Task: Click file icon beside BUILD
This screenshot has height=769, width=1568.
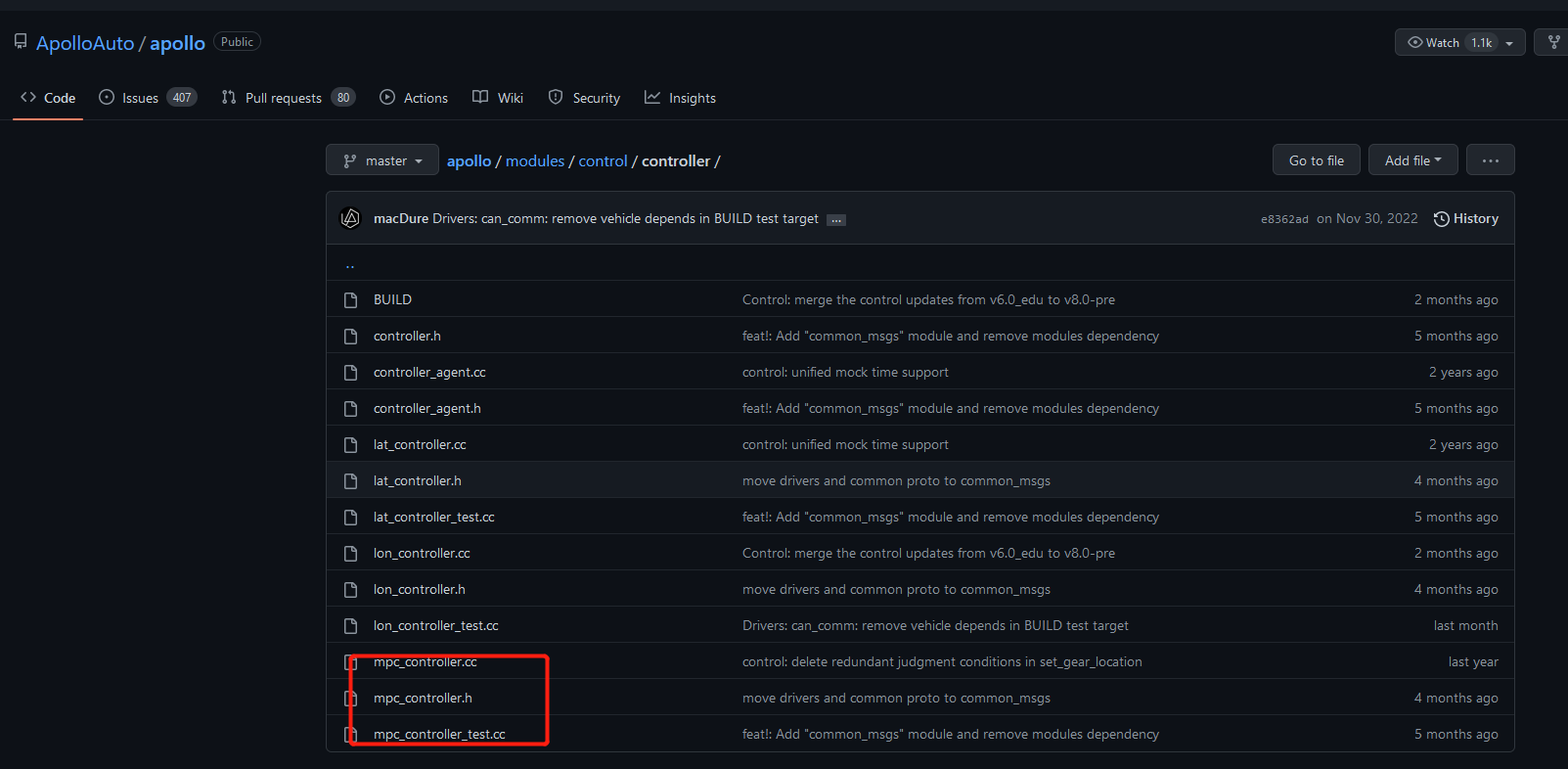Action: (350, 299)
